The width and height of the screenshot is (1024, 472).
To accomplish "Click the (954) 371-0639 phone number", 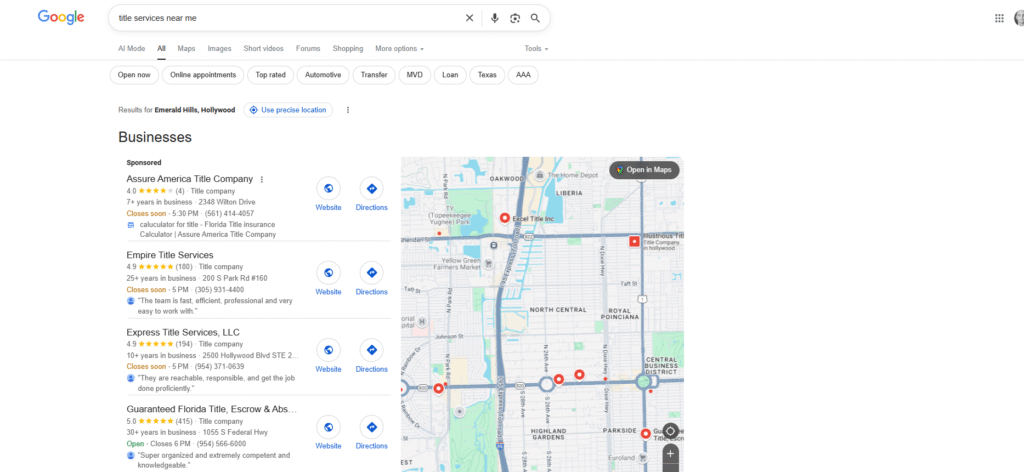I will click(x=221, y=367).
